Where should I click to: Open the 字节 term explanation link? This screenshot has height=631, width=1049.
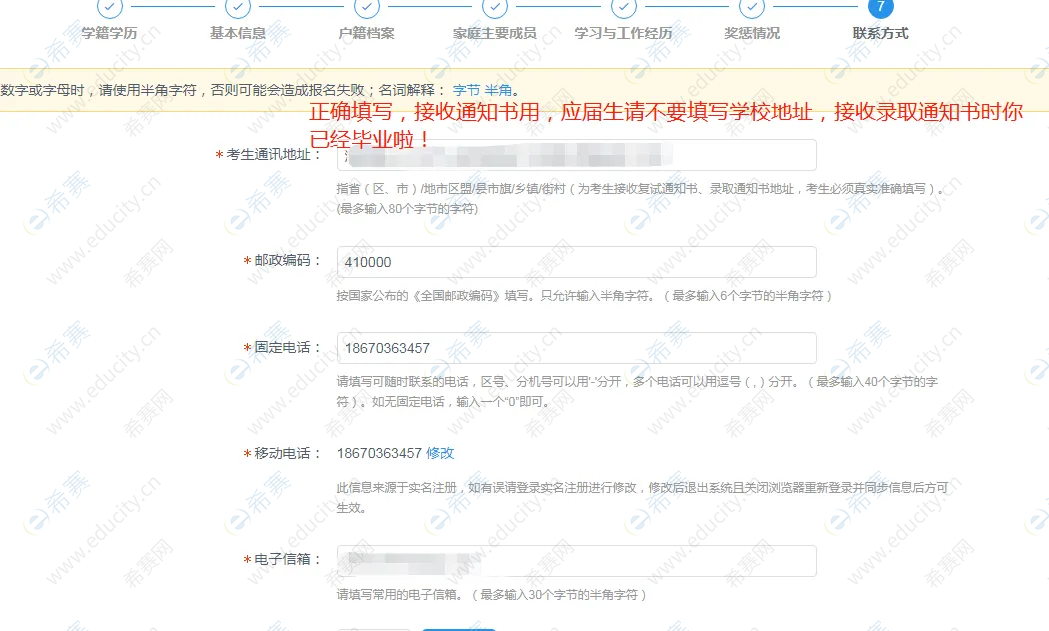(467, 90)
